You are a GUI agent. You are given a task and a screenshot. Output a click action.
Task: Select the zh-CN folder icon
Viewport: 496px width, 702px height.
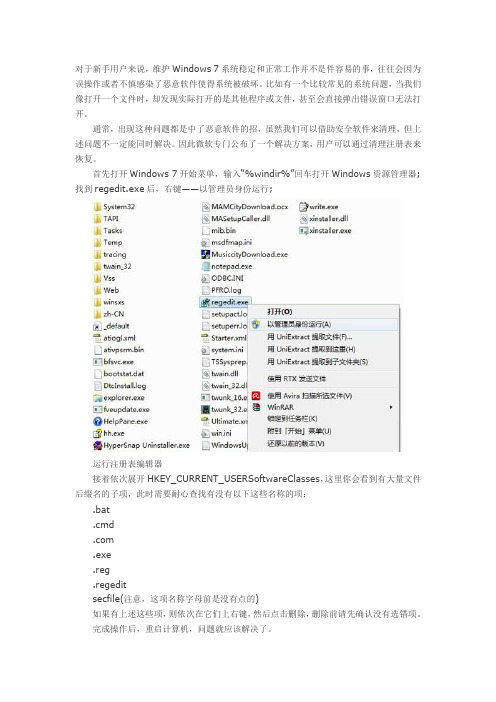98,314
